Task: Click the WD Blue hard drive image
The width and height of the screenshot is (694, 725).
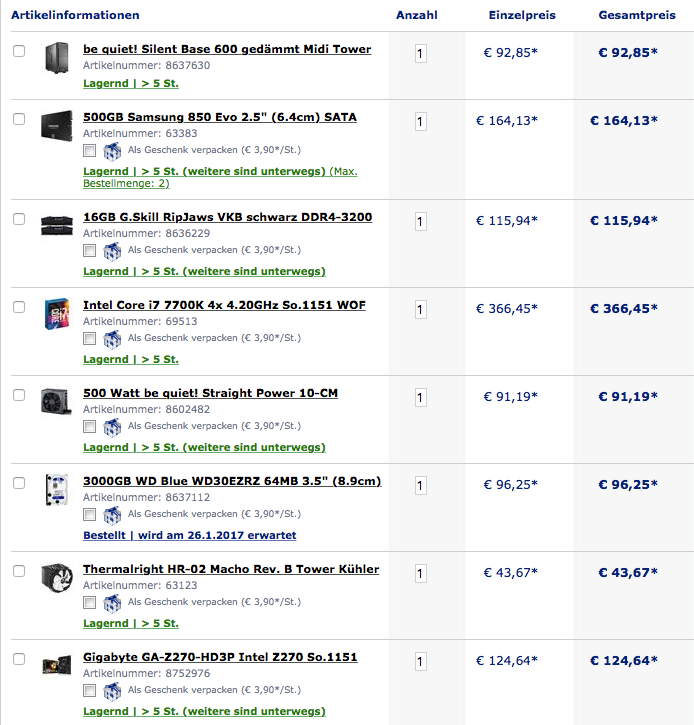Action: point(55,490)
